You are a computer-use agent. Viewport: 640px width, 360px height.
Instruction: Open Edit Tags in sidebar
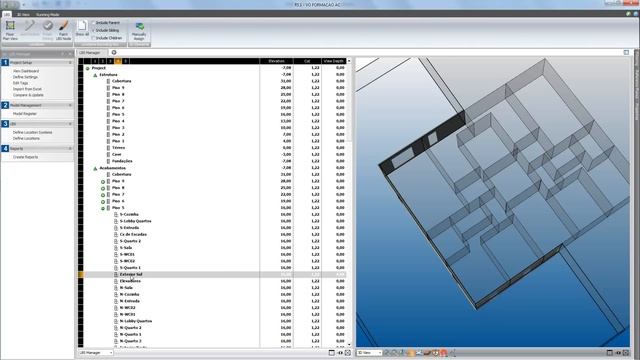coord(20,83)
